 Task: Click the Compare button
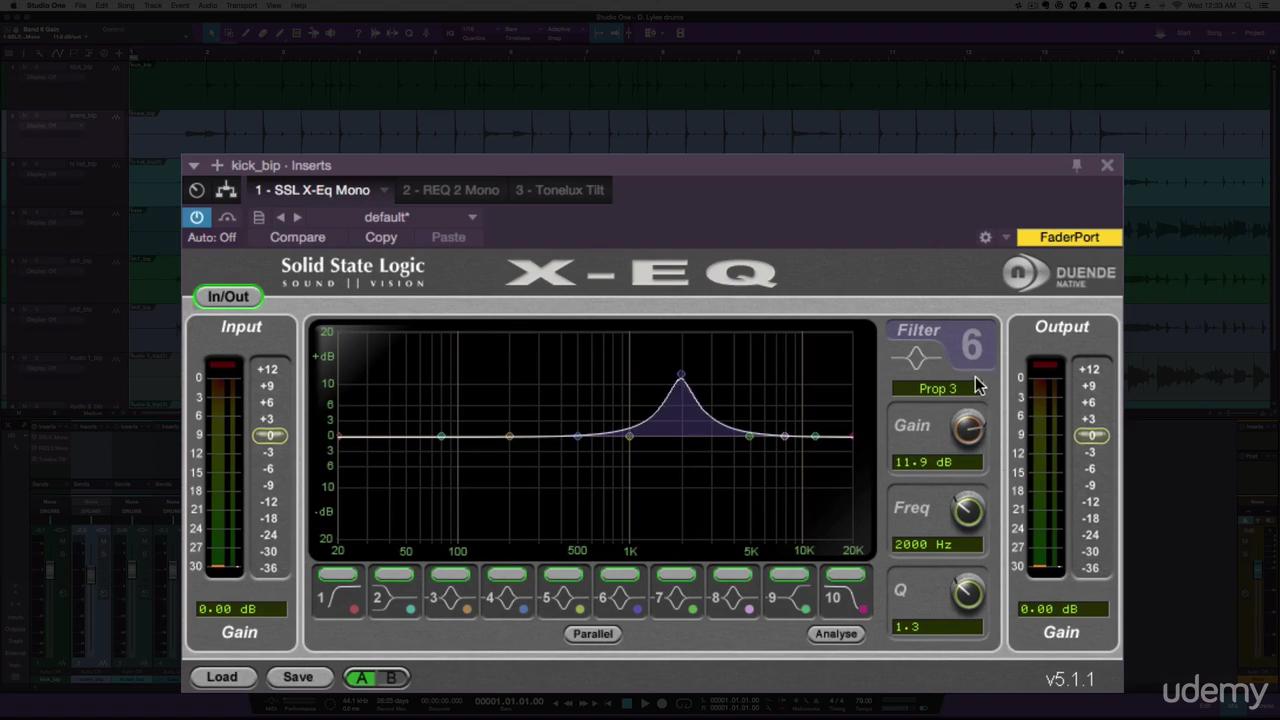(x=297, y=237)
